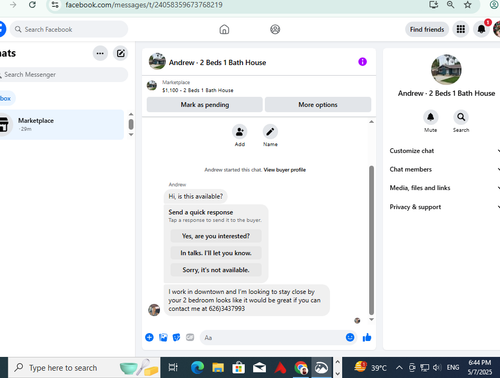The width and height of the screenshot is (500, 378).
Task: Open the volume control in system tray
Action: point(437,368)
